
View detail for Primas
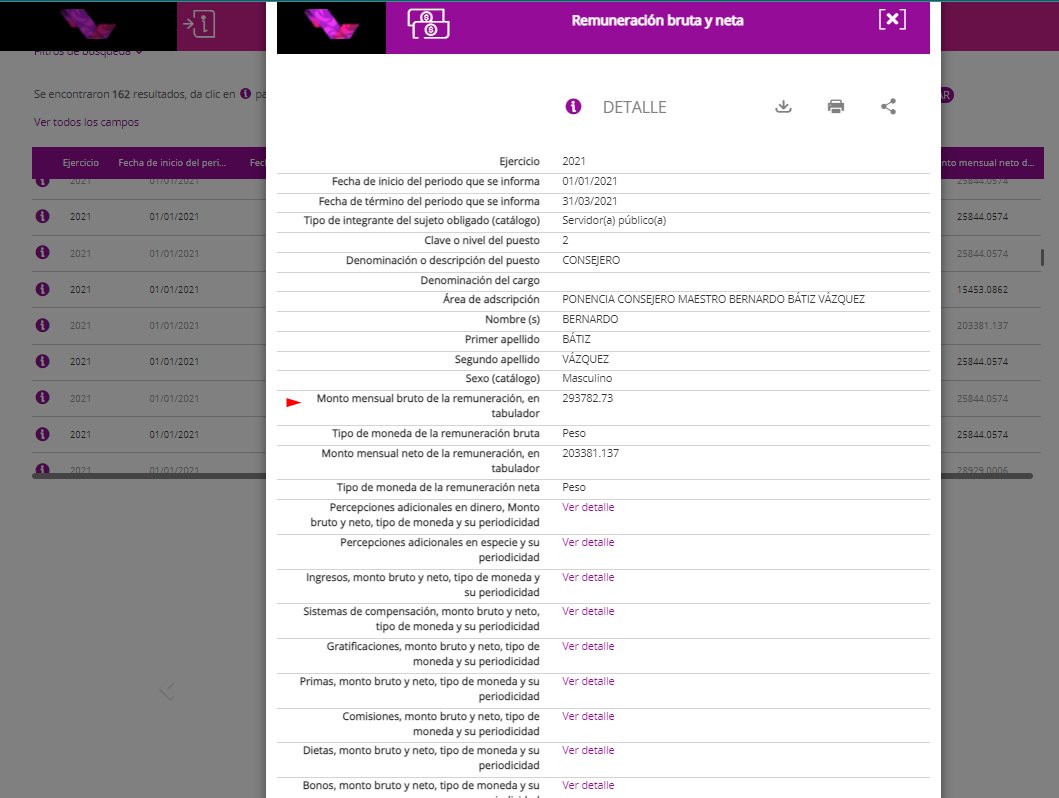coord(588,681)
